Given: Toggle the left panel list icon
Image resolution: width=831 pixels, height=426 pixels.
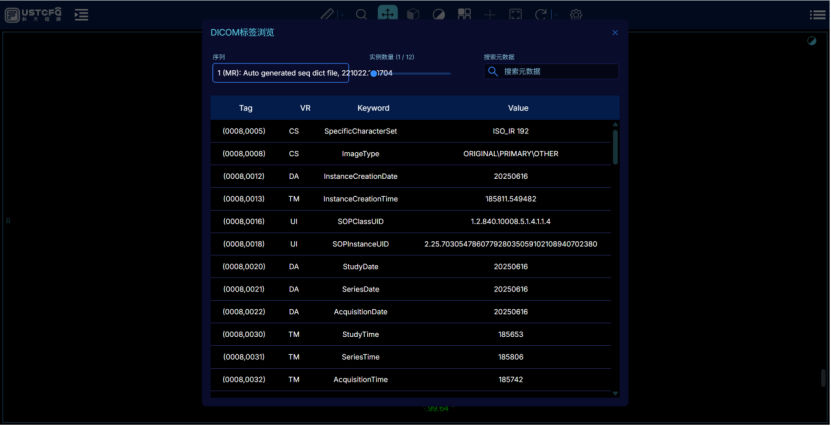Looking at the screenshot, I should pyautogui.click(x=82, y=15).
